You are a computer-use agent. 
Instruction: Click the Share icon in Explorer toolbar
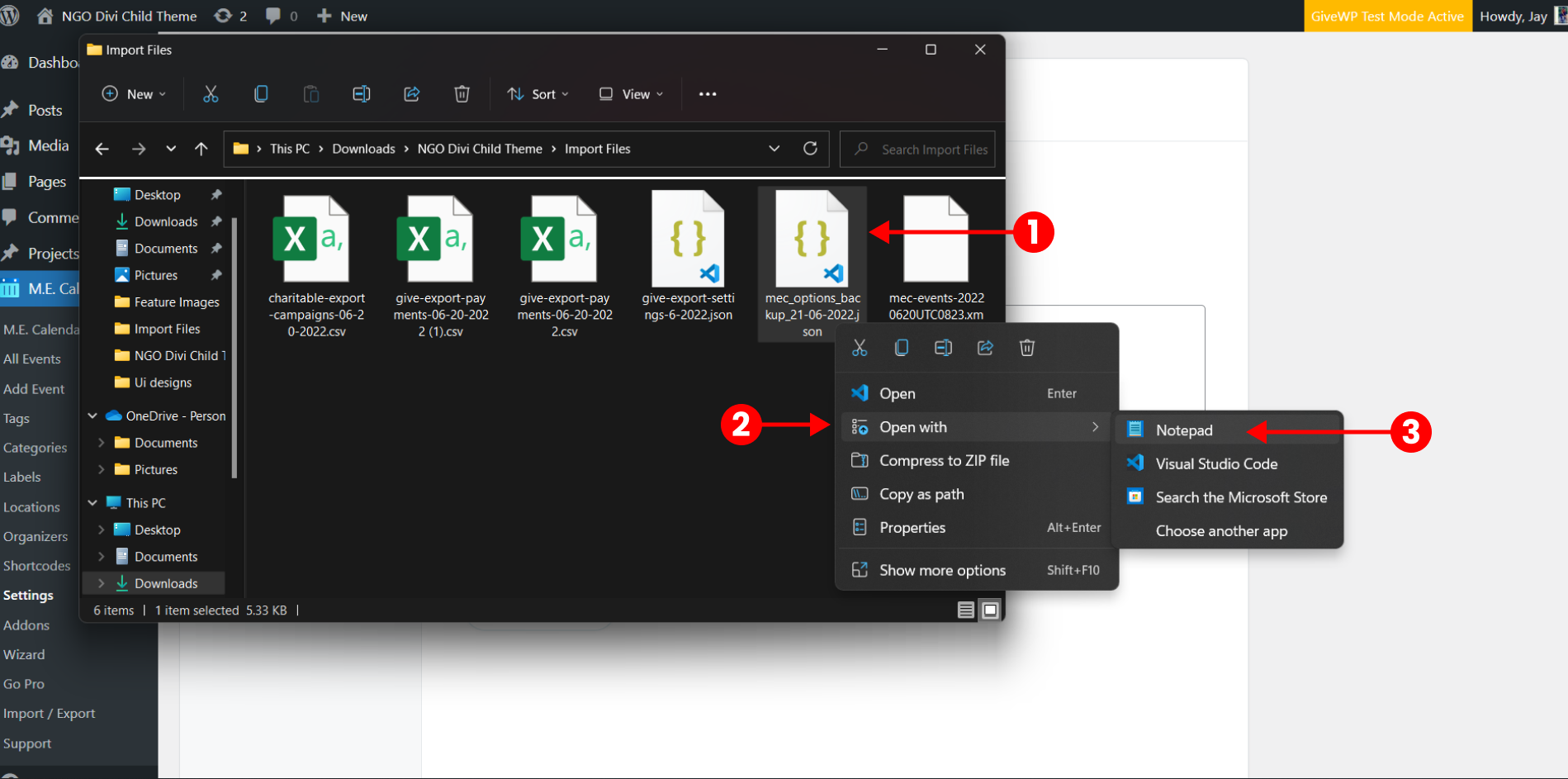(x=412, y=94)
